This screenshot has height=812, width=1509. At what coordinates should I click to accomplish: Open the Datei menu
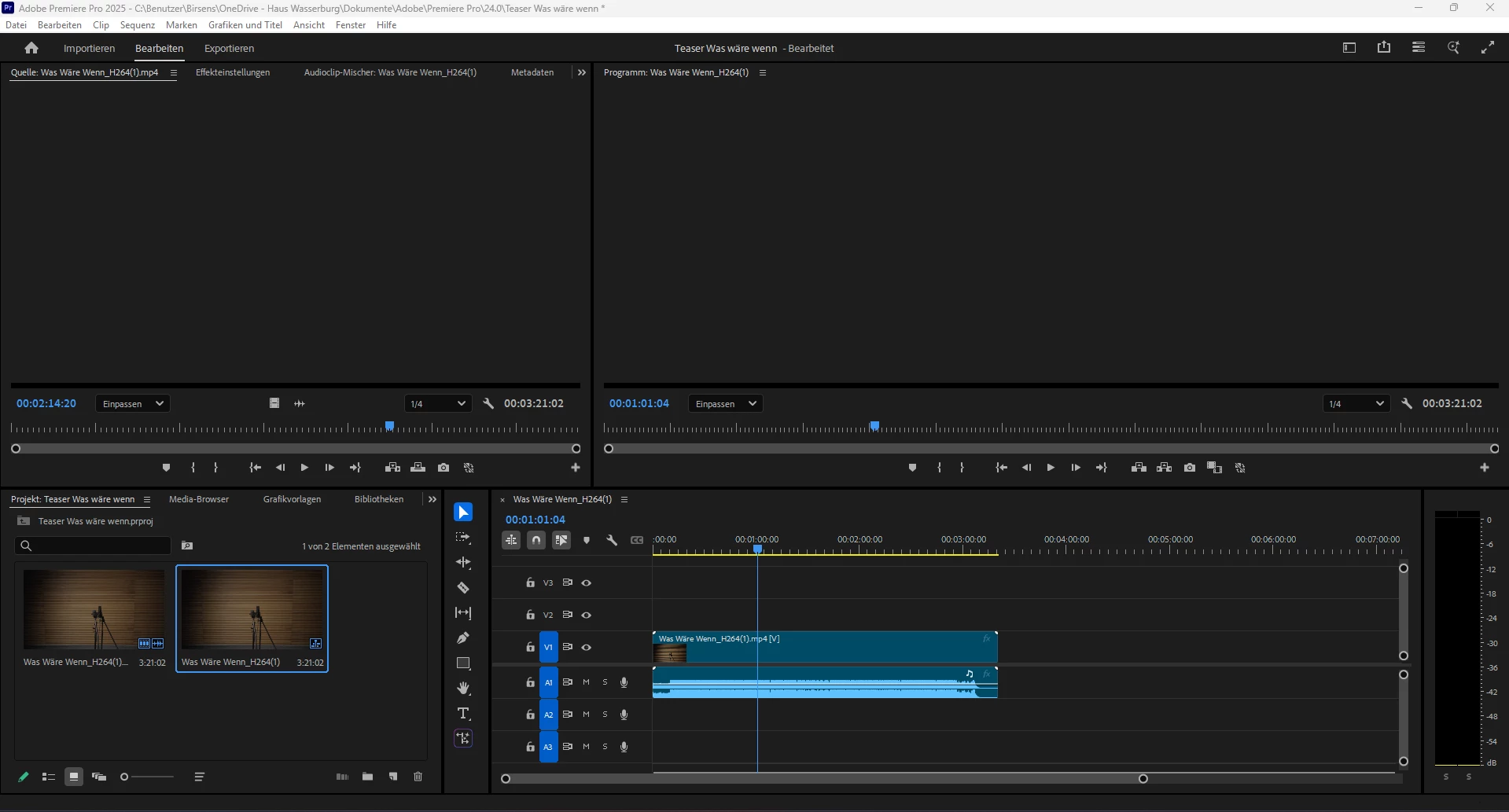coord(16,25)
